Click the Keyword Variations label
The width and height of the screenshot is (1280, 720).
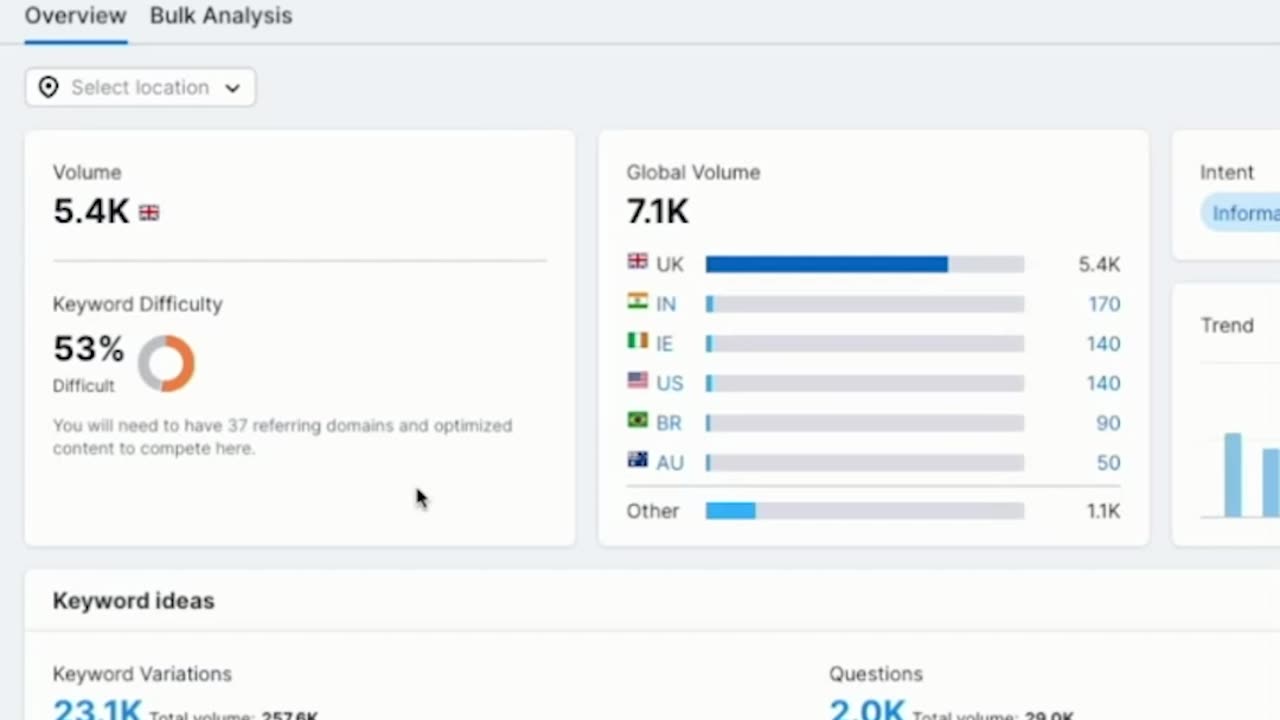point(142,674)
